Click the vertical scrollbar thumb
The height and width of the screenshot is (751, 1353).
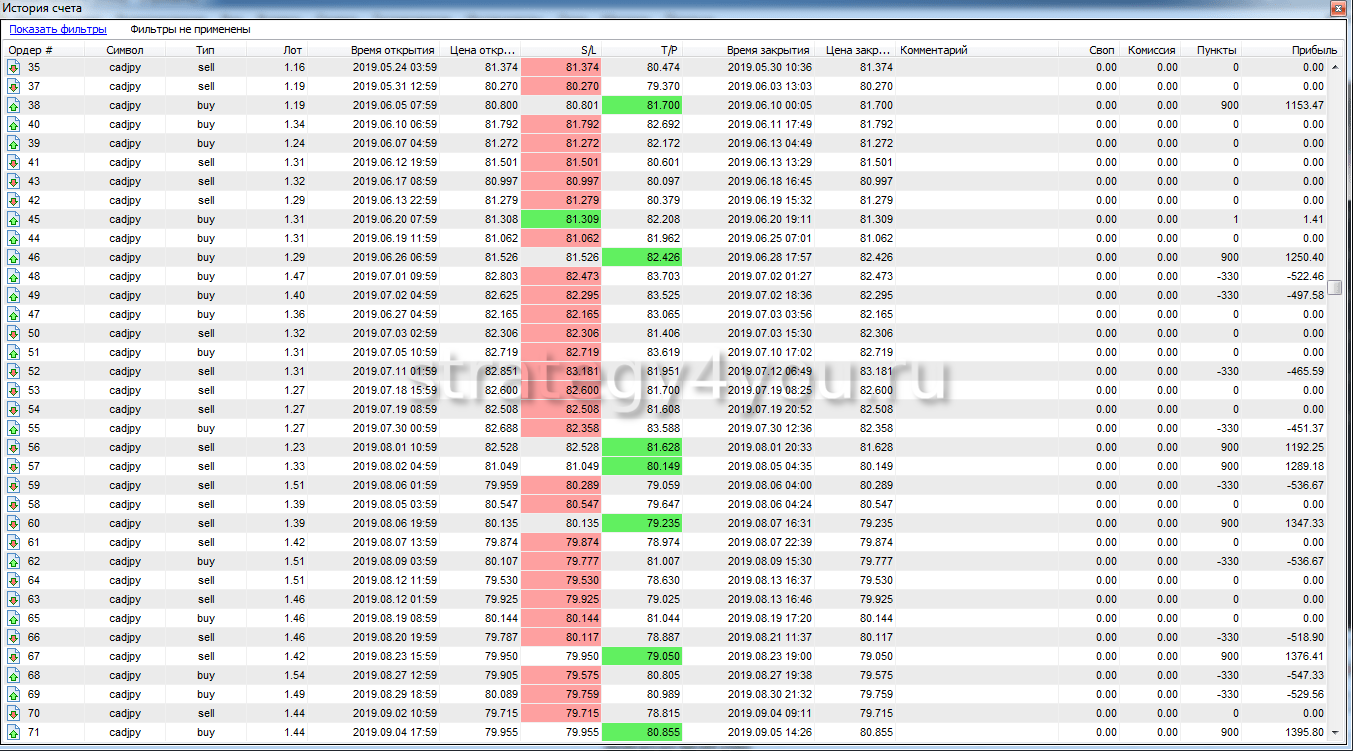(x=1334, y=288)
